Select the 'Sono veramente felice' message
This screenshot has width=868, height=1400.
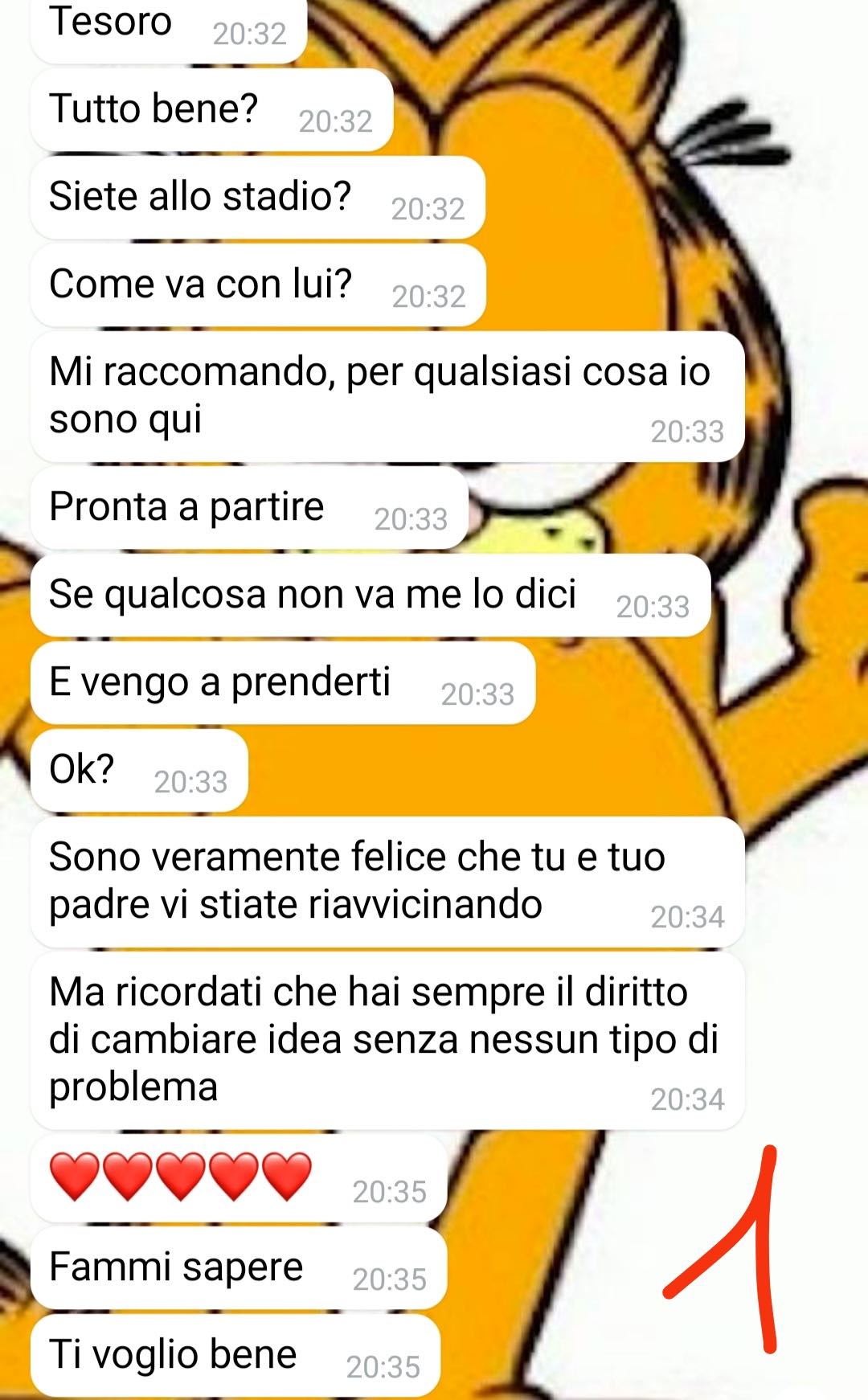coord(387,882)
